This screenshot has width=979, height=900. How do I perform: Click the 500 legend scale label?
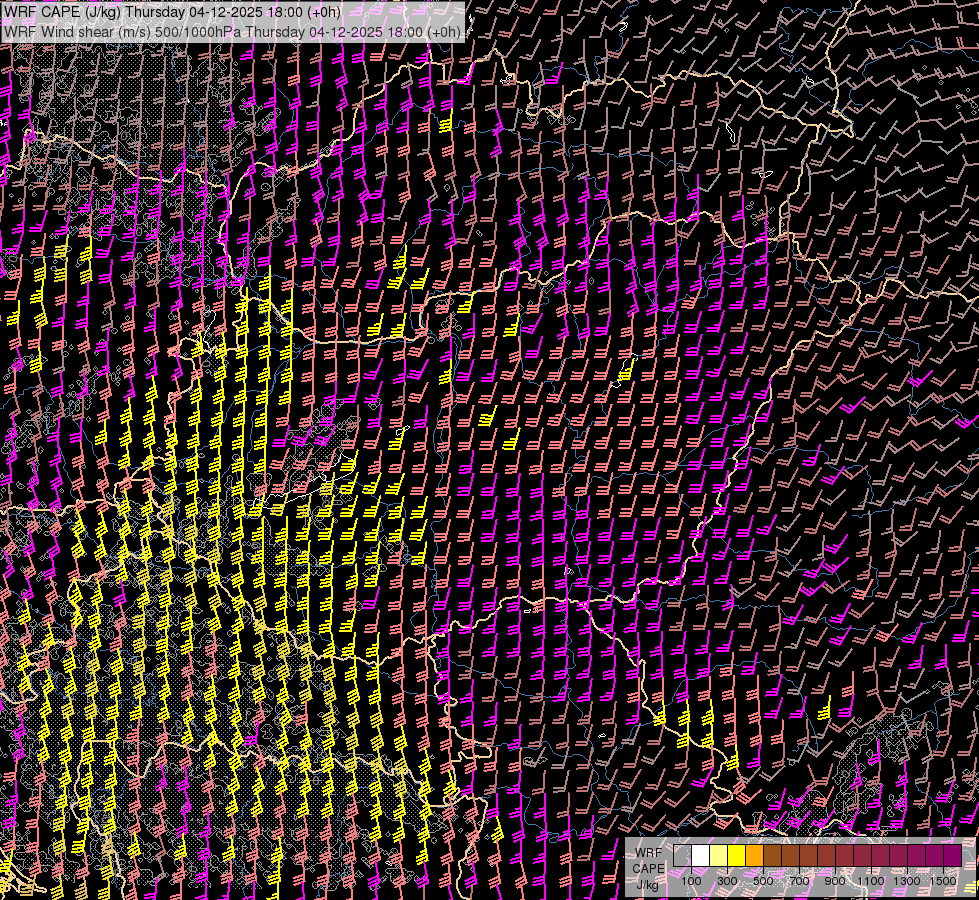763,881
